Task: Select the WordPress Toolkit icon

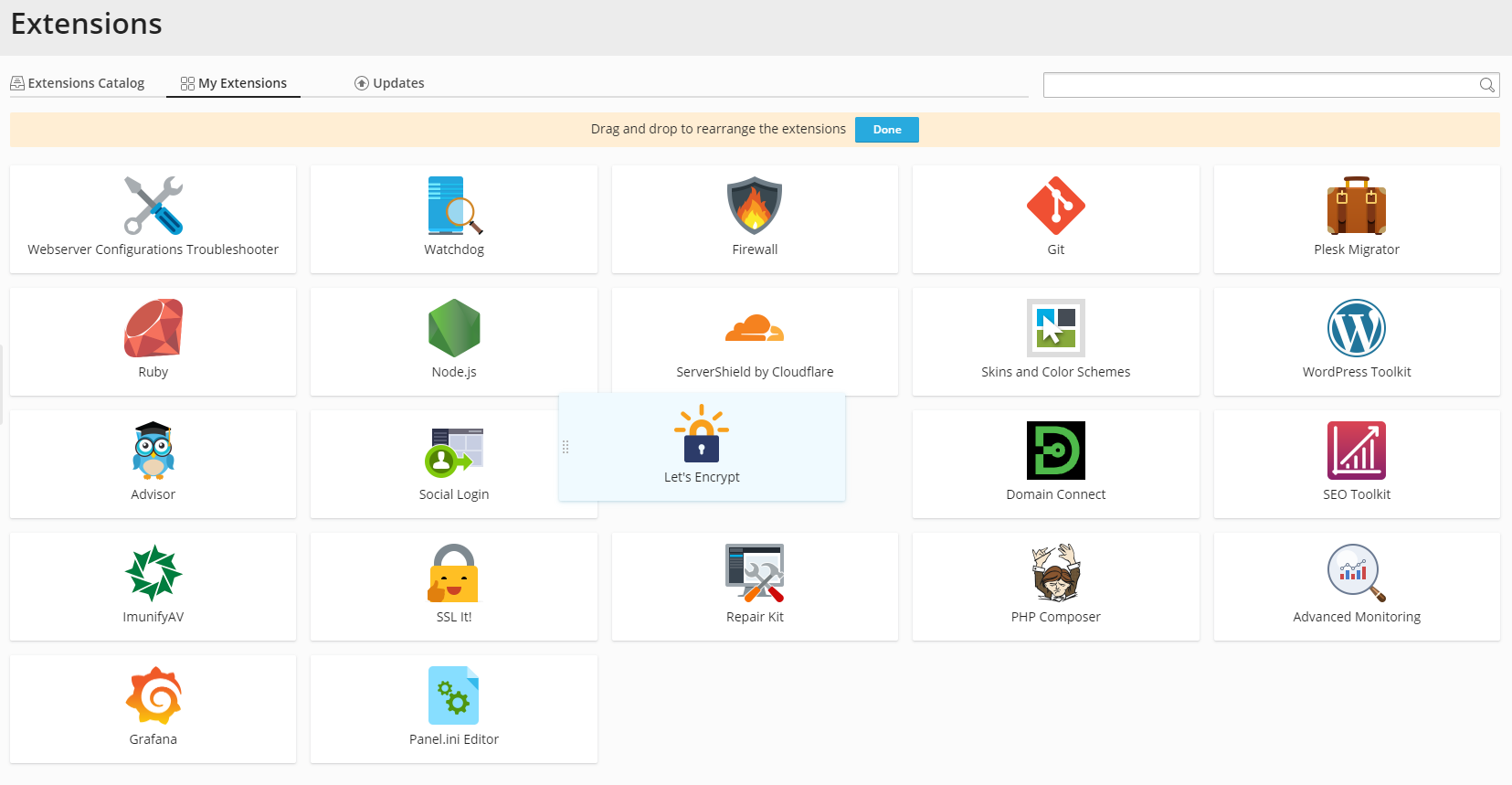Action: 1356,328
